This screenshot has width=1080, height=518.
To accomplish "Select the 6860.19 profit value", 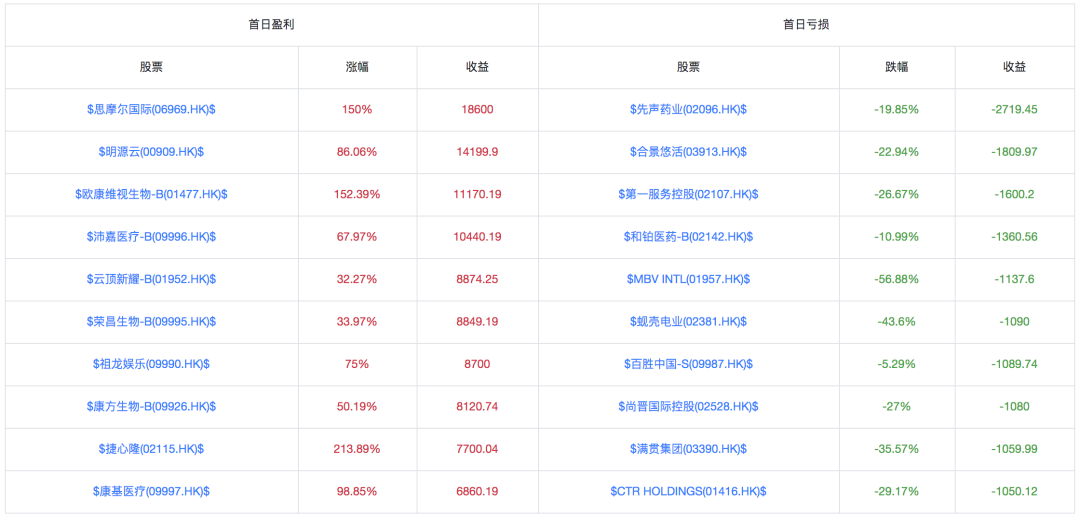I will pyautogui.click(x=477, y=491).
